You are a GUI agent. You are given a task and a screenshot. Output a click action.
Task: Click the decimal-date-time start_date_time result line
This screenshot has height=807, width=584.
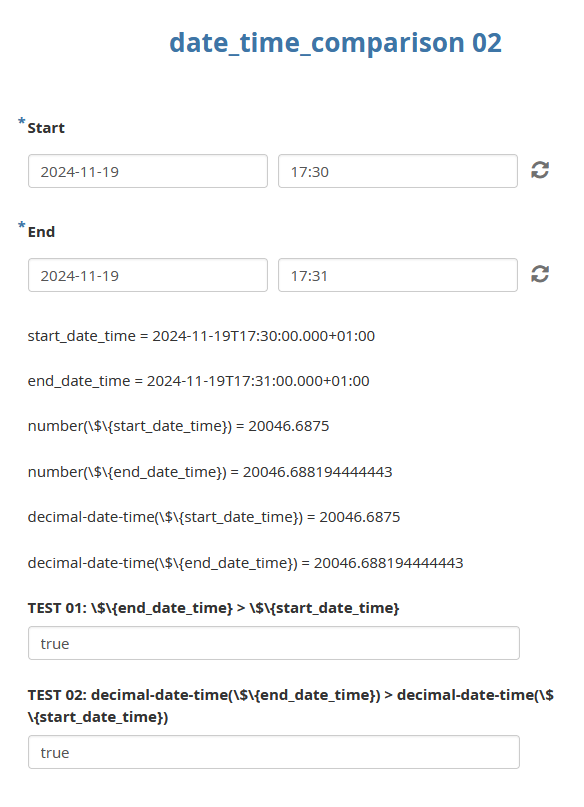point(214,517)
